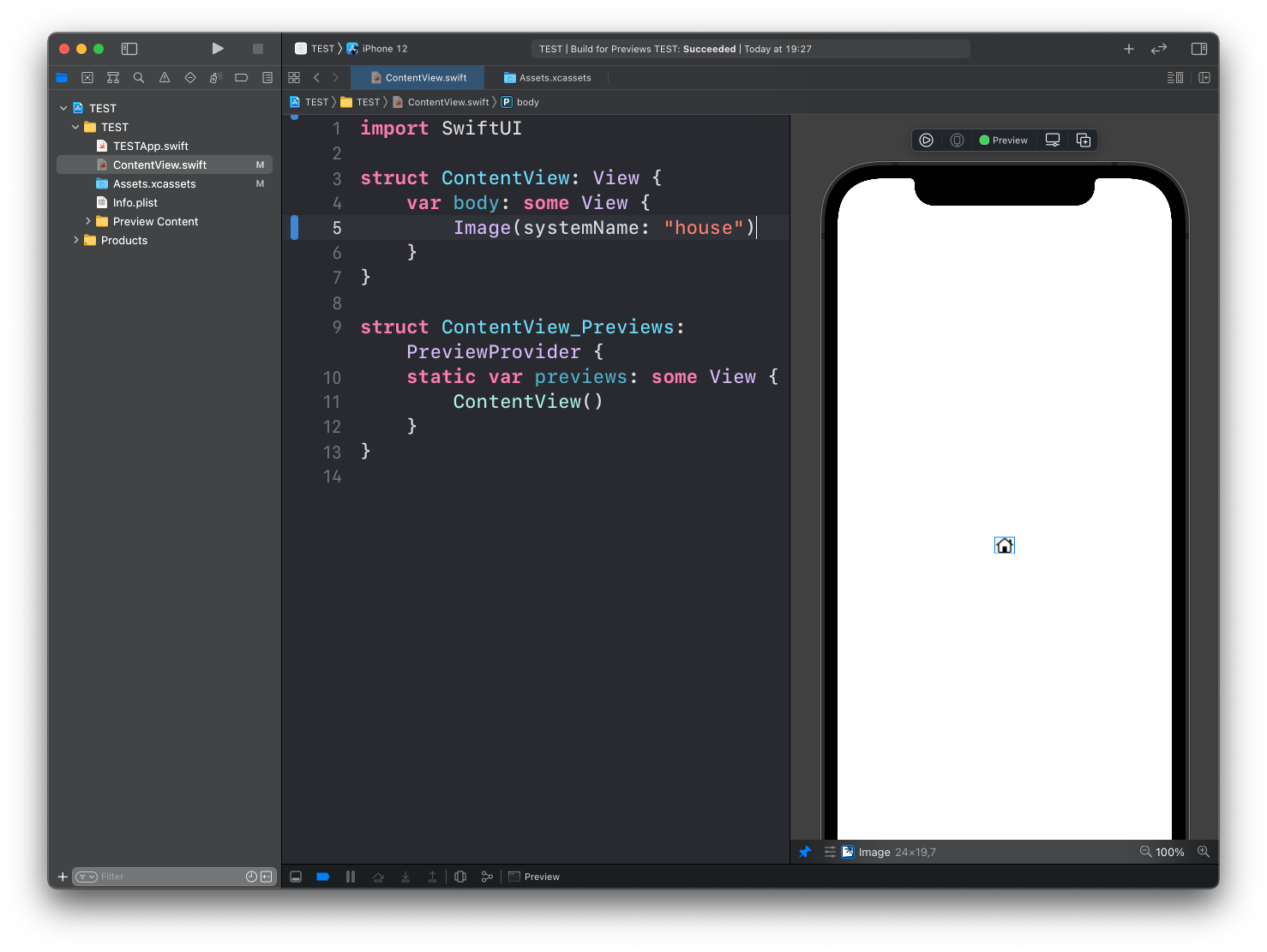Toggle the canvas pin in the preview bar
This screenshot has width=1267, height=952.
(804, 852)
